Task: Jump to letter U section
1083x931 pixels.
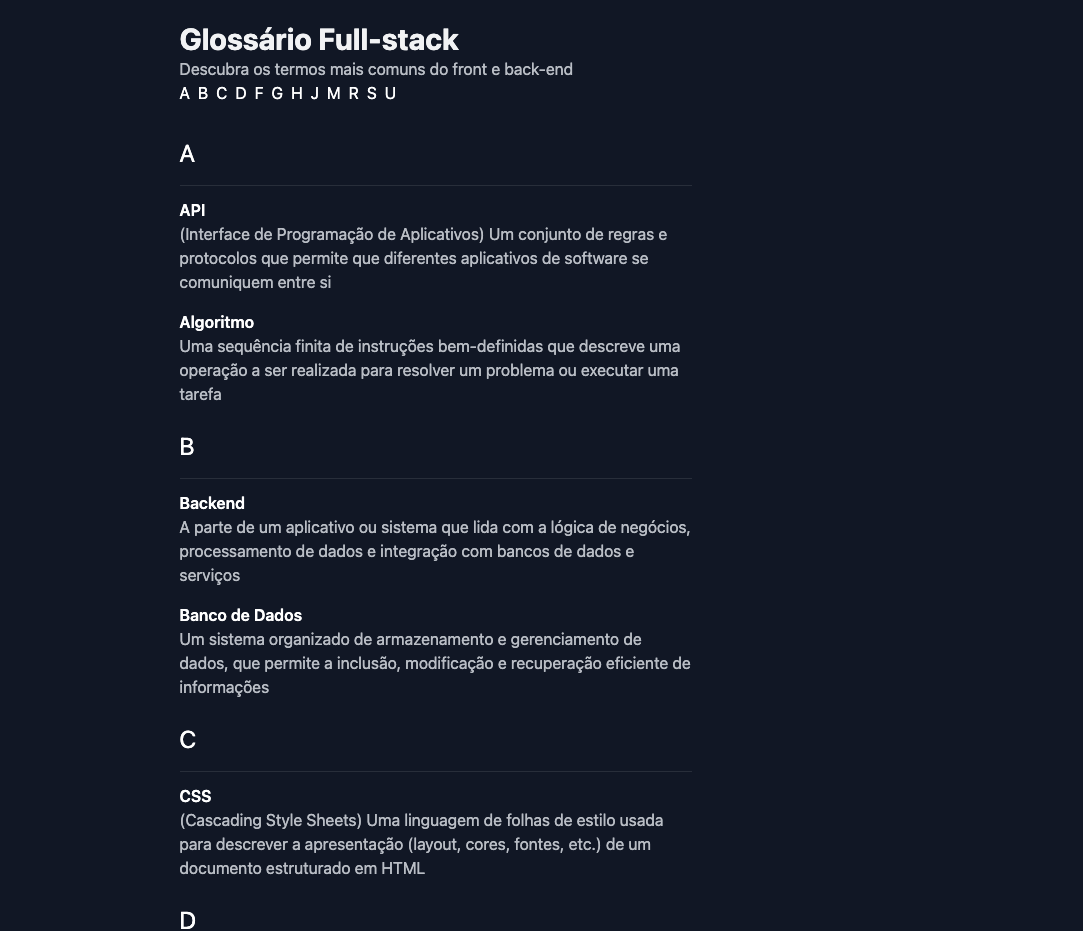Action: click(x=390, y=93)
